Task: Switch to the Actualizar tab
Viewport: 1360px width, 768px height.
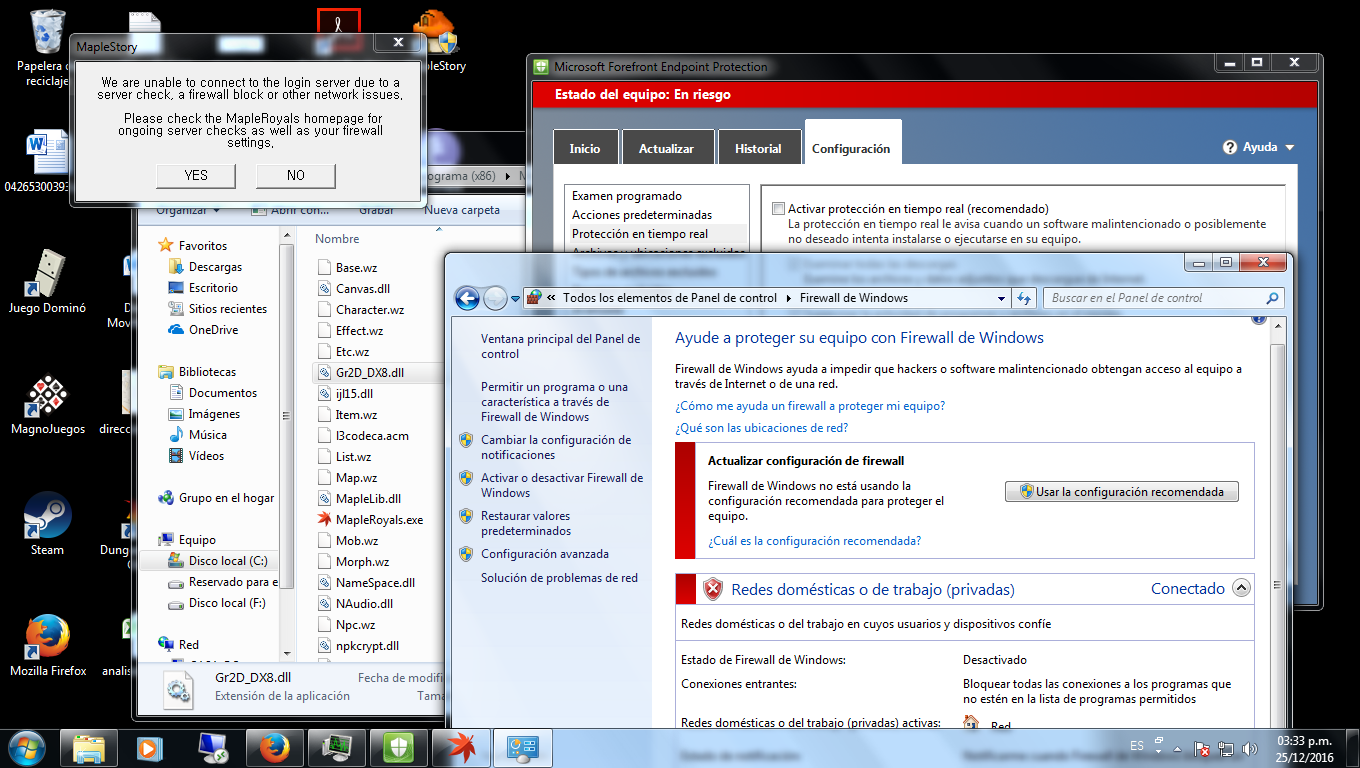Action: [x=666, y=148]
